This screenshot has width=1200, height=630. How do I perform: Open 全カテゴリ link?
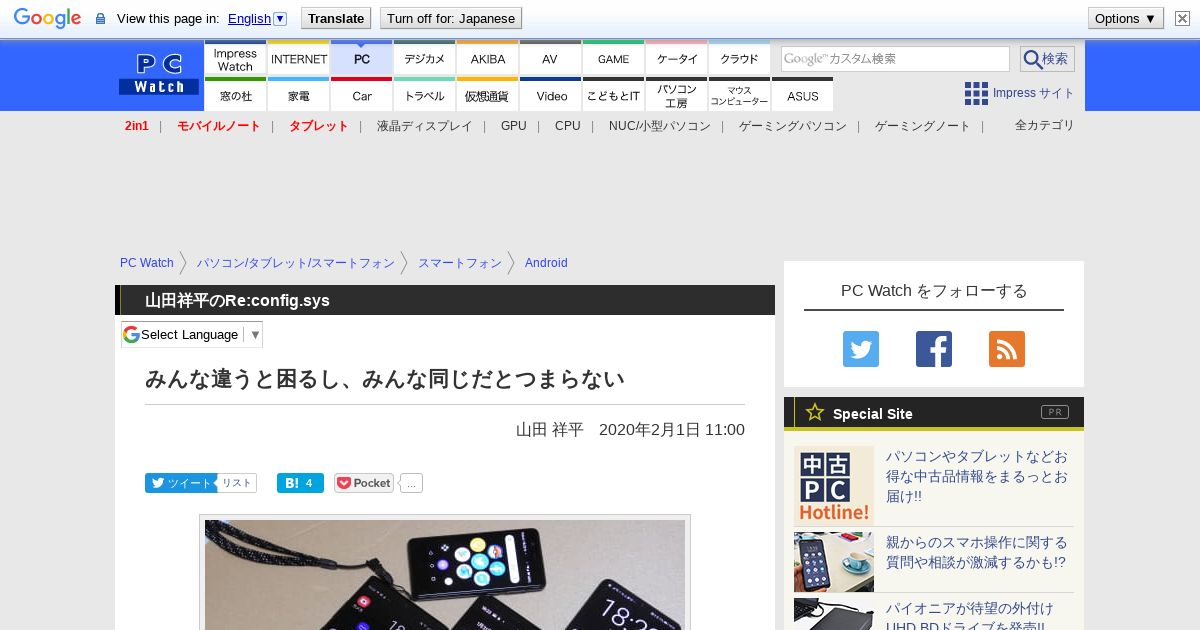[1045, 125]
